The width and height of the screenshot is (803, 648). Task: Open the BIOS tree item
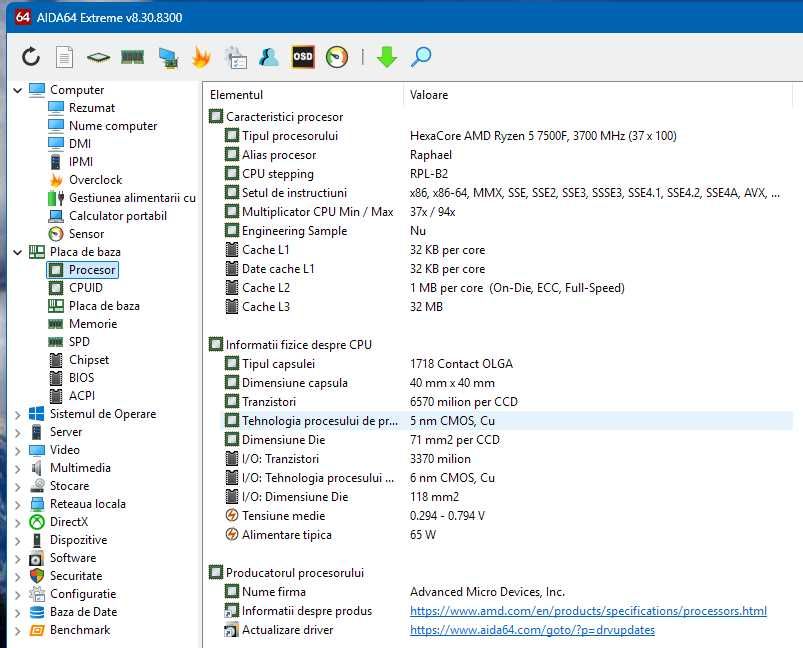(x=72, y=378)
